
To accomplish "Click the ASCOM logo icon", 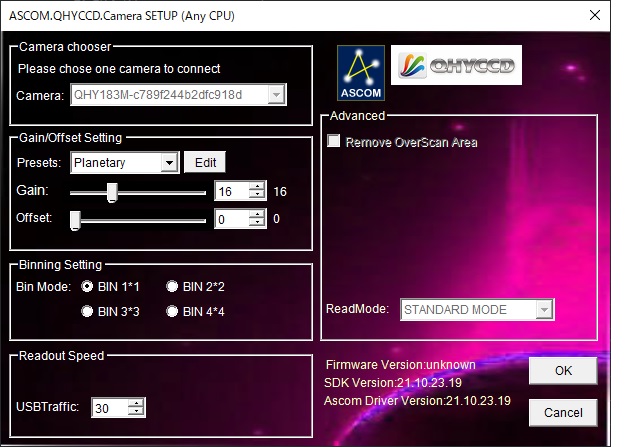I will pyautogui.click(x=361, y=72).
